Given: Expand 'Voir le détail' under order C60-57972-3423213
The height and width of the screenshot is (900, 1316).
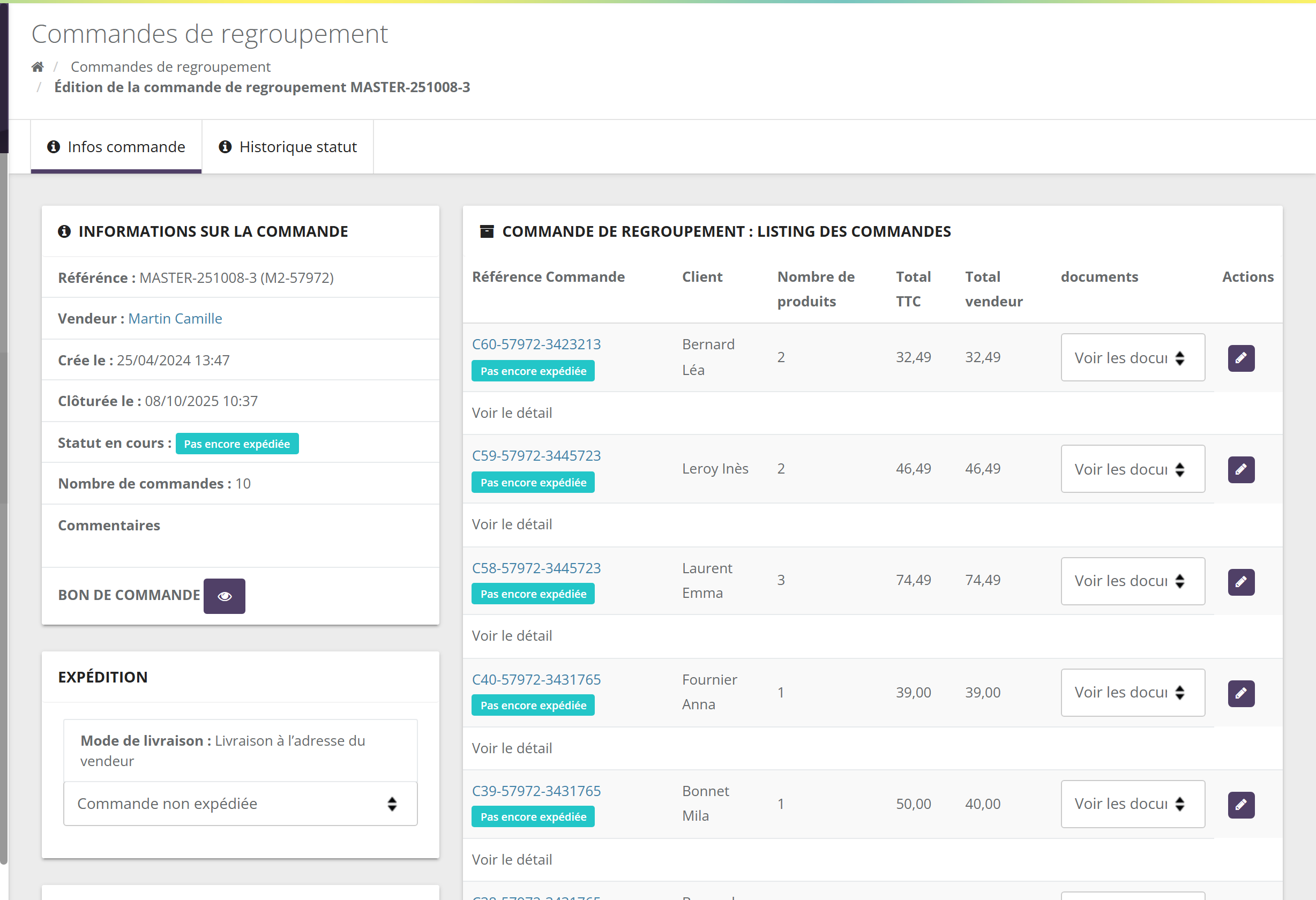Looking at the screenshot, I should pos(512,413).
